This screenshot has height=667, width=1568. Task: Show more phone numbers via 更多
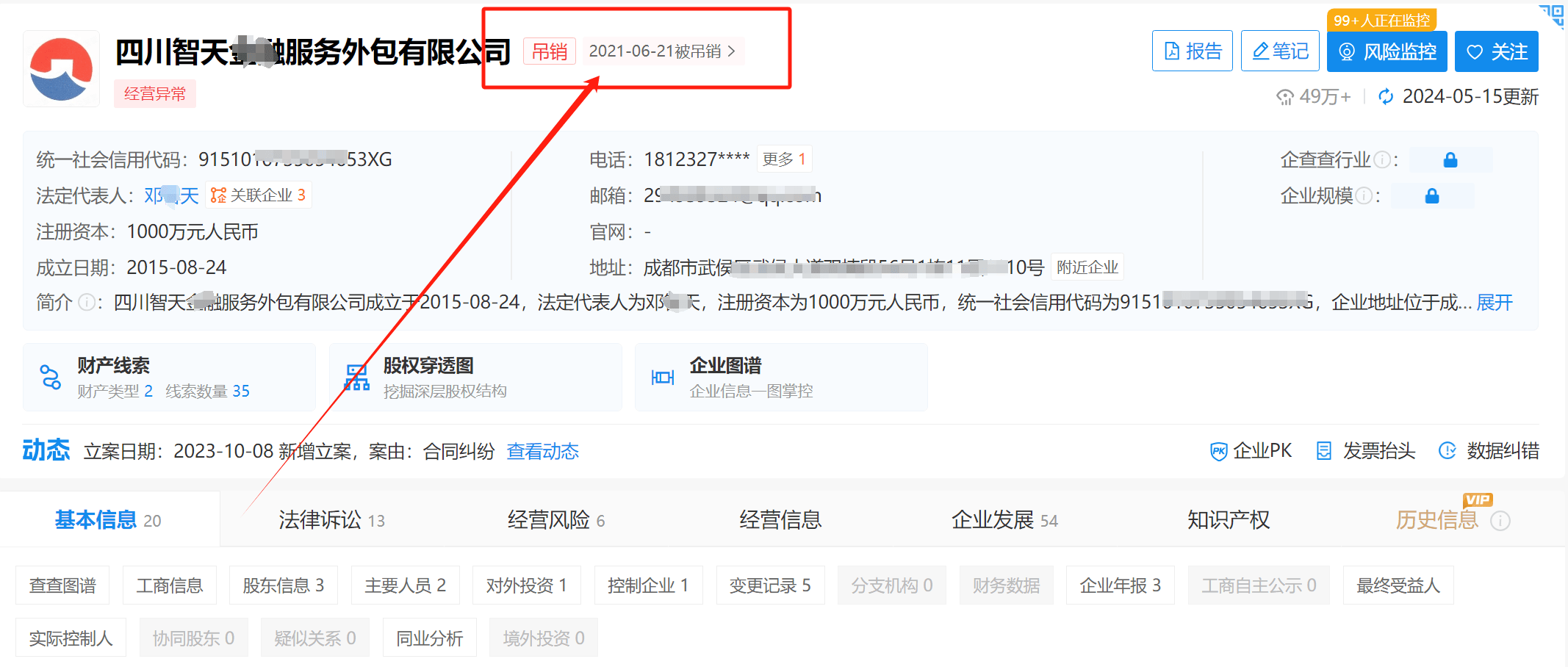pyautogui.click(x=783, y=159)
